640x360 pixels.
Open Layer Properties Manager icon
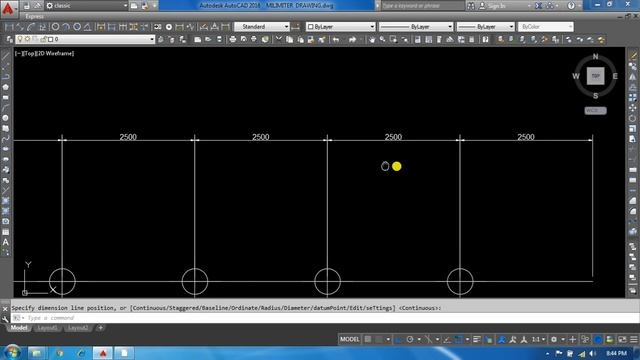click(9, 39)
